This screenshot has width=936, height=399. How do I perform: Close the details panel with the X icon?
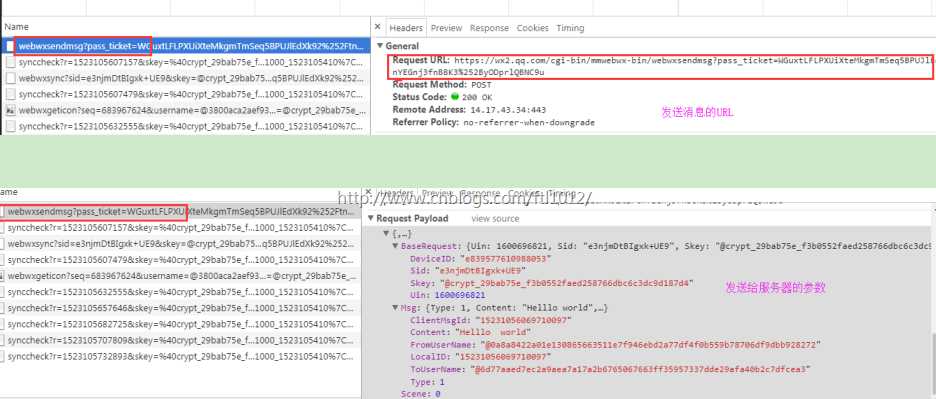click(x=377, y=27)
